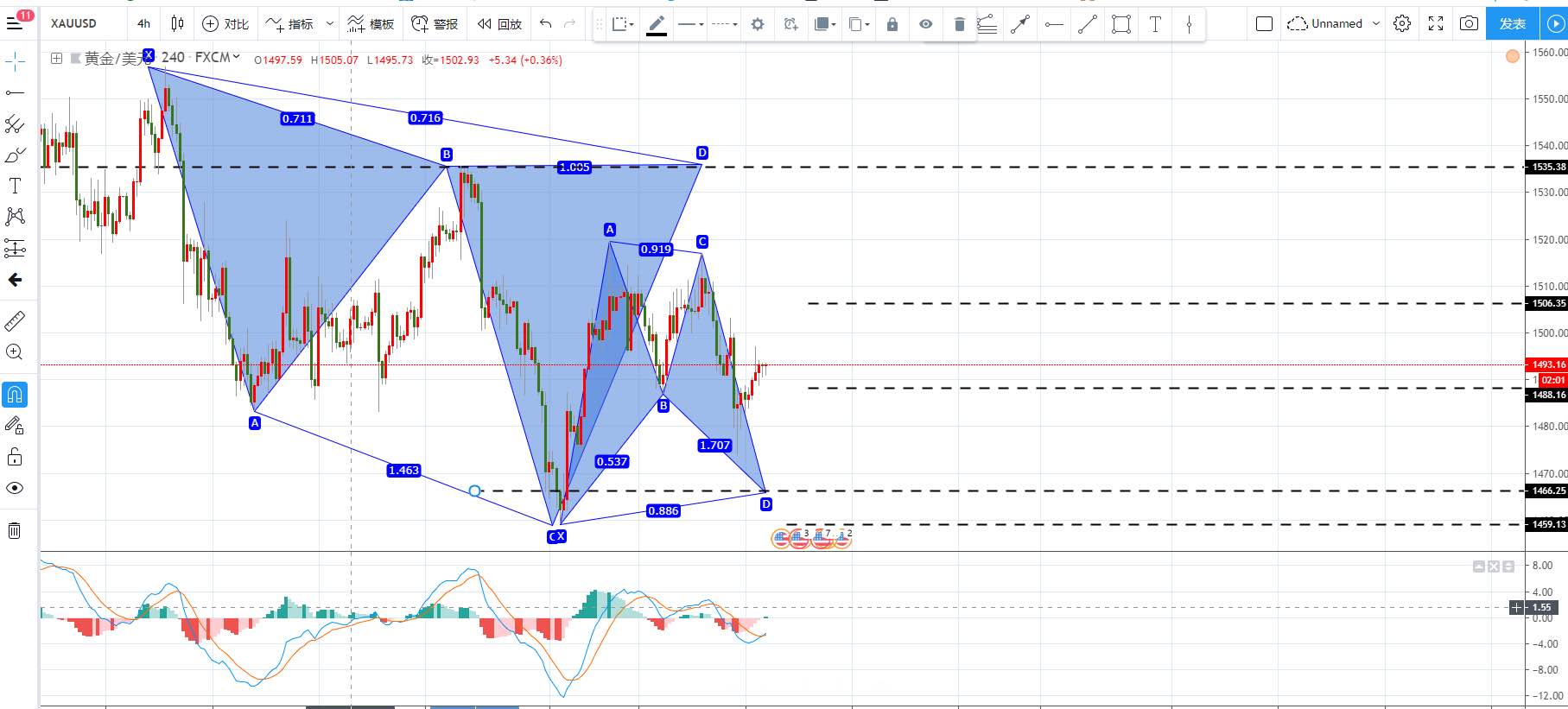
Task: Select the candlestick chart style icon
Action: click(177, 23)
